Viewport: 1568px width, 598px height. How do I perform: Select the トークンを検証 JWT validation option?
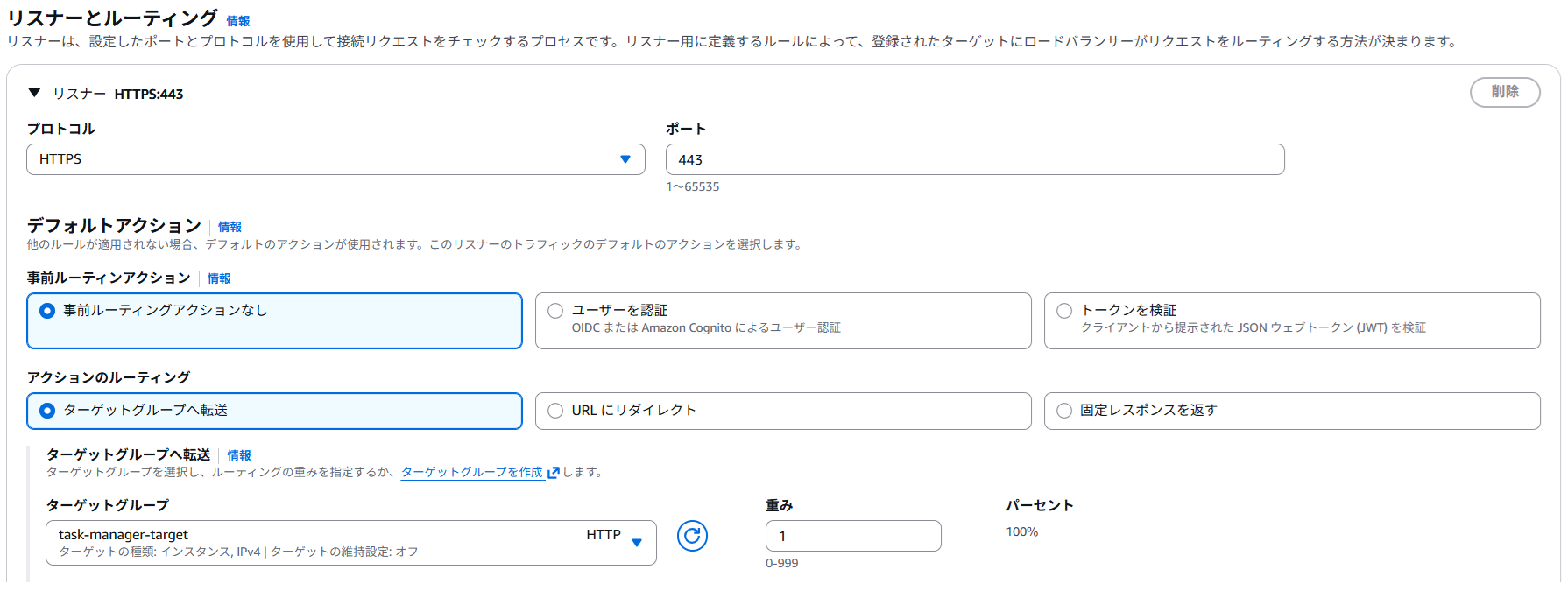click(x=1064, y=310)
